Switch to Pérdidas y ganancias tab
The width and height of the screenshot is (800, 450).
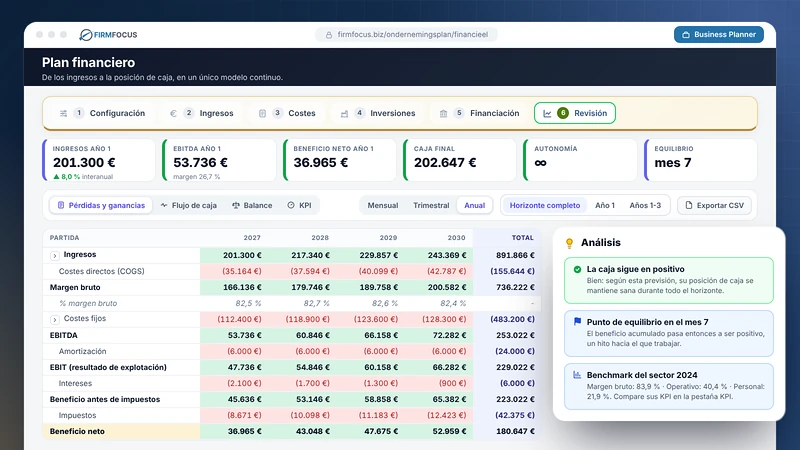pyautogui.click(x=101, y=205)
